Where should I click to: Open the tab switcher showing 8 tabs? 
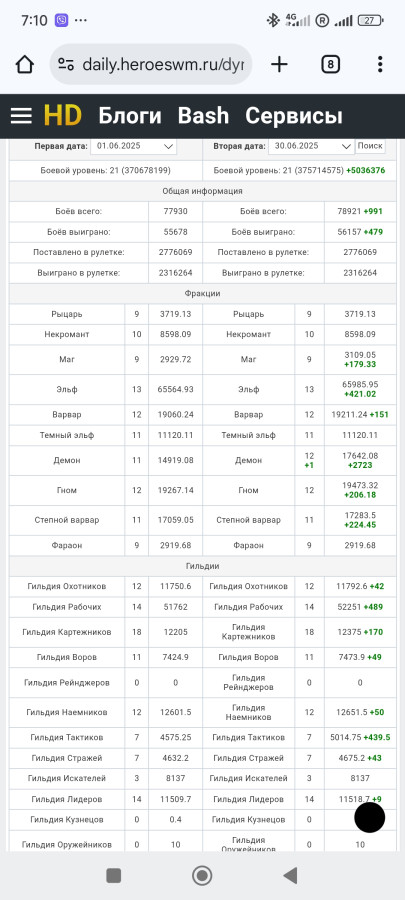[330, 64]
